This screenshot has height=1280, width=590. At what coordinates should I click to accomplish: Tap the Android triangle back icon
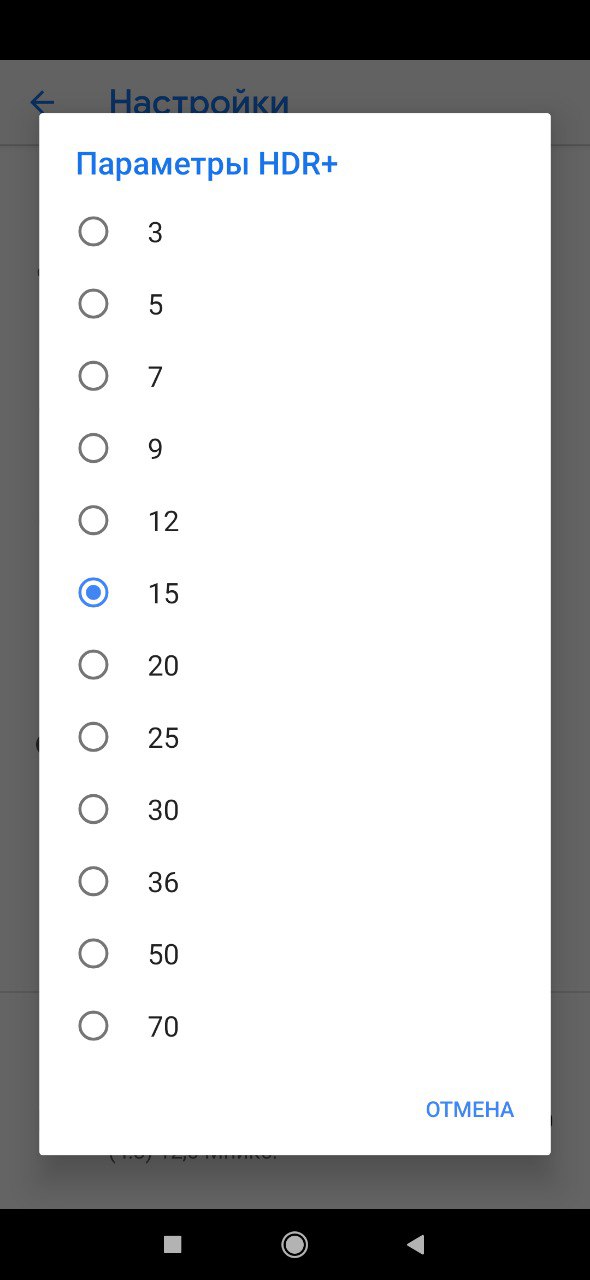416,1244
